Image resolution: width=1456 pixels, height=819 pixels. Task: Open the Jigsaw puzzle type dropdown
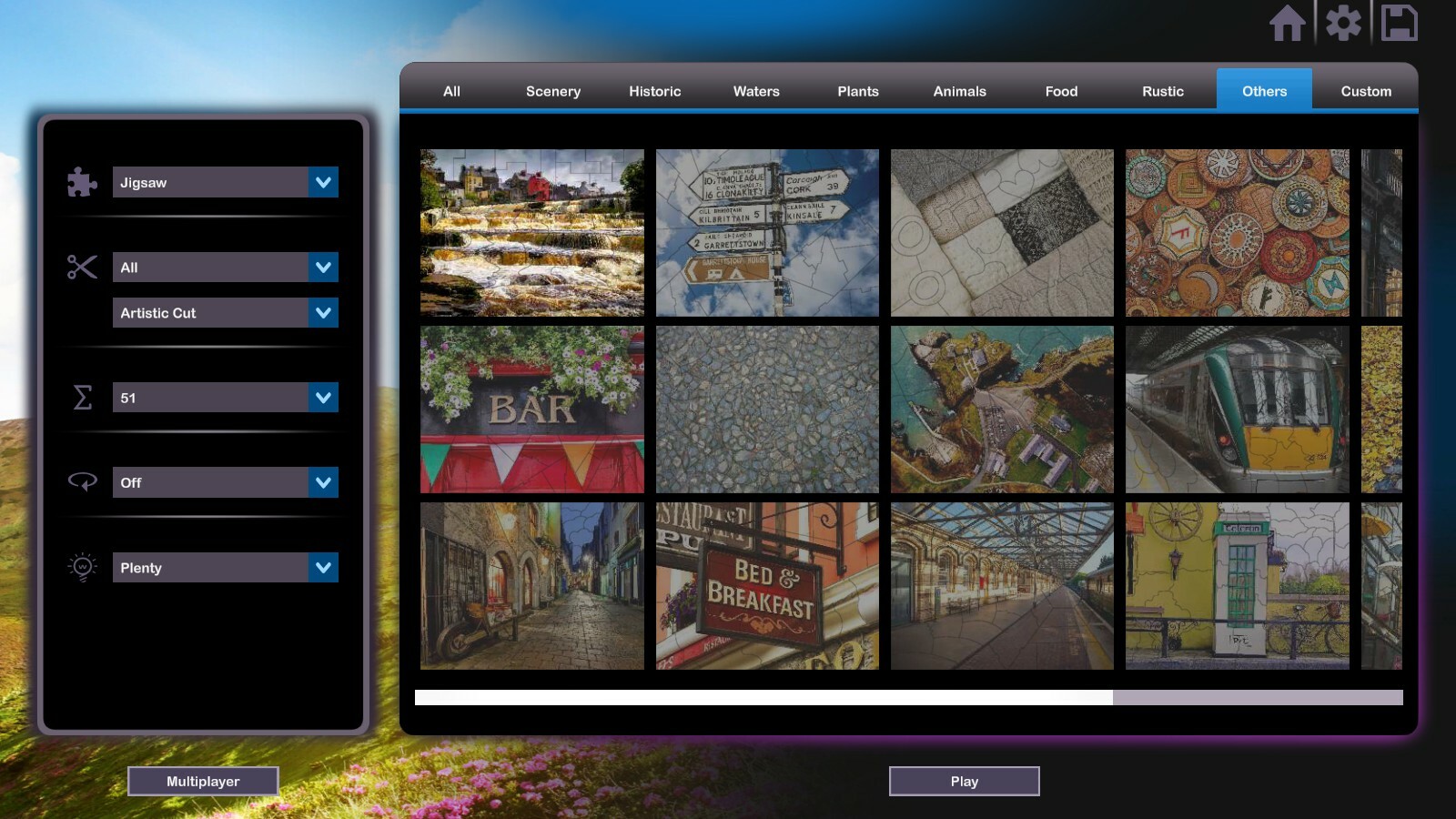[x=225, y=182]
